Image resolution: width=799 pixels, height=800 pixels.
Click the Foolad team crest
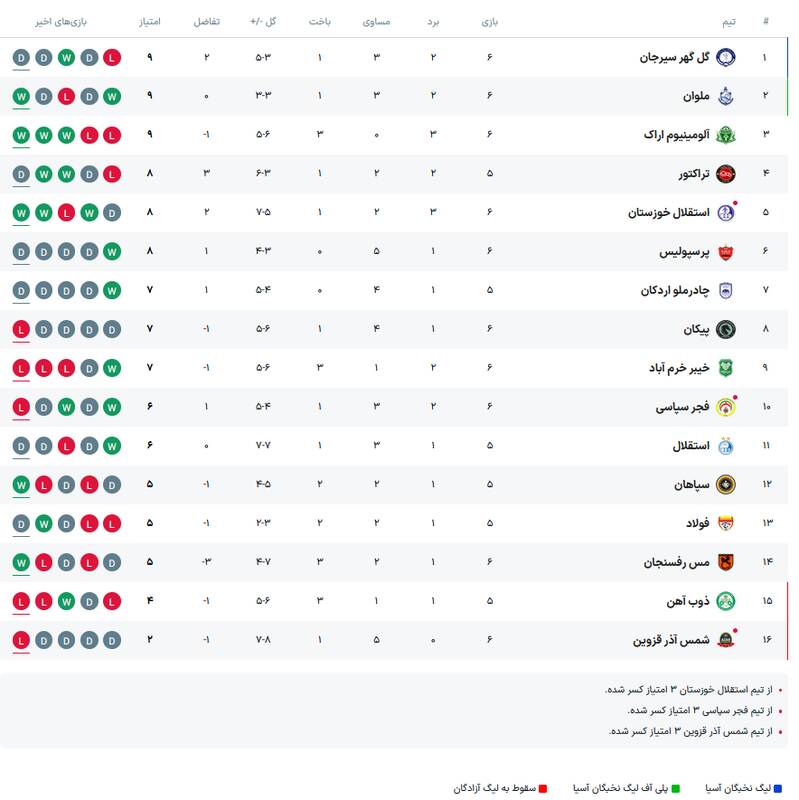[726, 523]
